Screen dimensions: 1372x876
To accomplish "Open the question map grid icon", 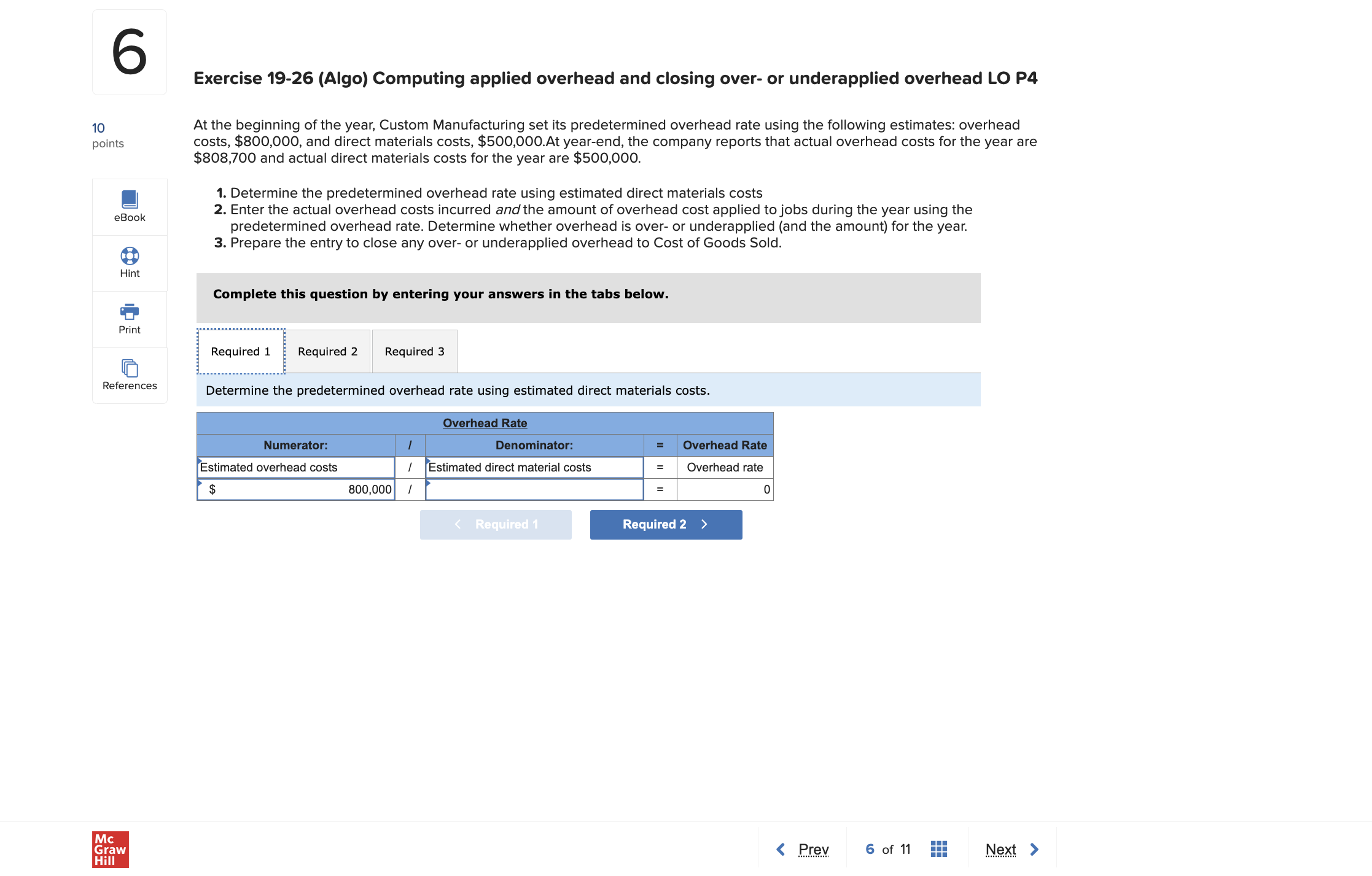I will pyautogui.click(x=938, y=849).
